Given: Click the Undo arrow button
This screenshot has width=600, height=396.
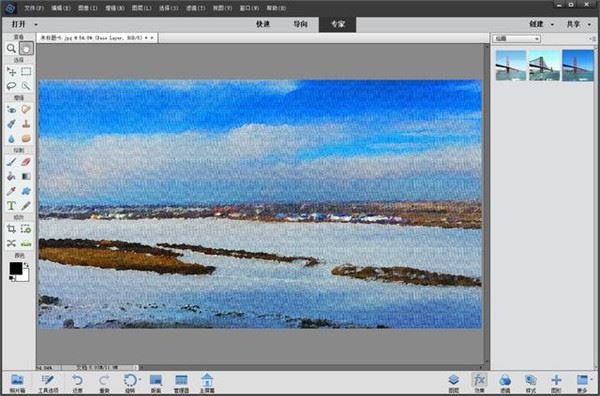Looking at the screenshot, I should [x=78, y=383].
